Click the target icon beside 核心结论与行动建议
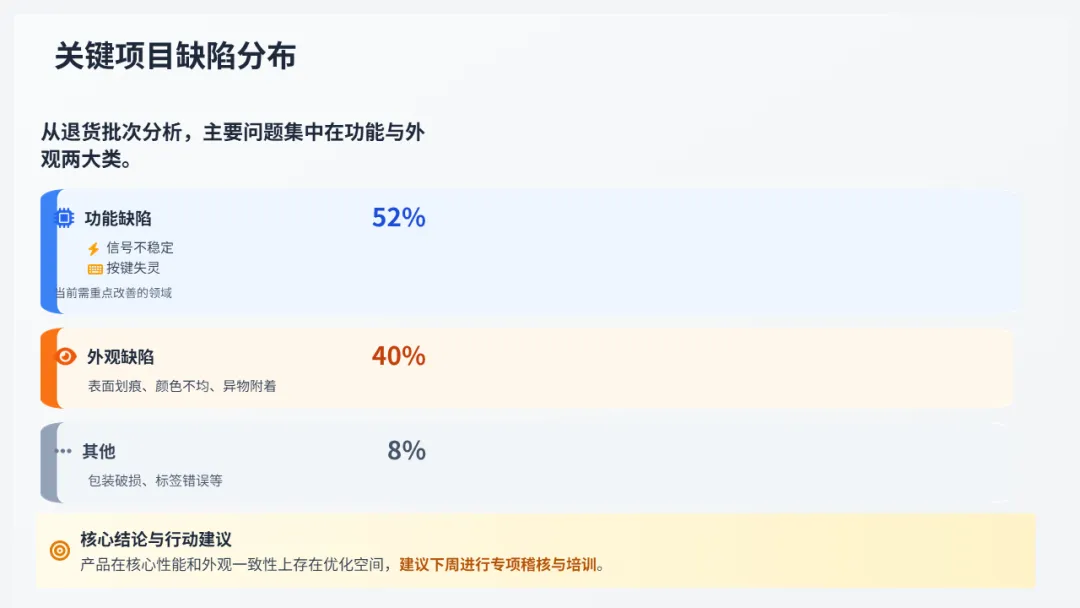 pos(60,550)
